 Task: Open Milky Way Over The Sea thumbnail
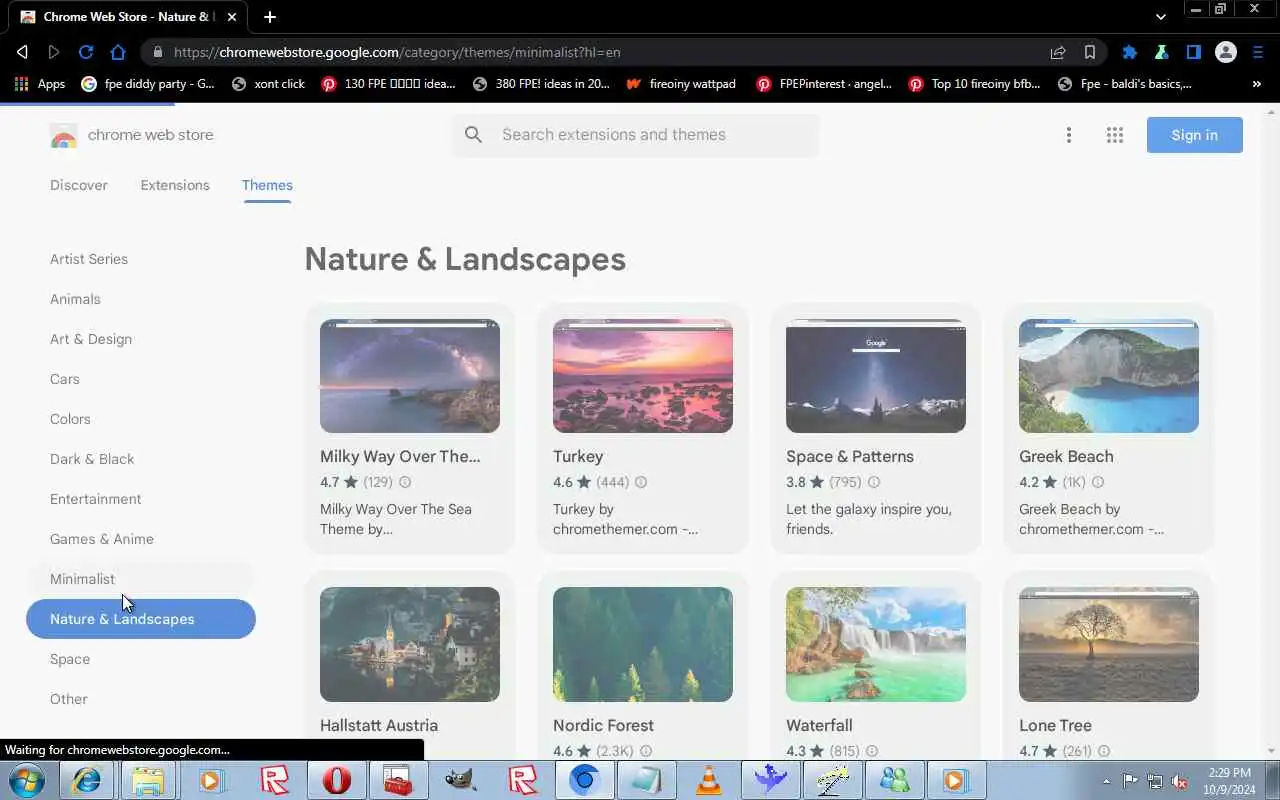pos(410,376)
